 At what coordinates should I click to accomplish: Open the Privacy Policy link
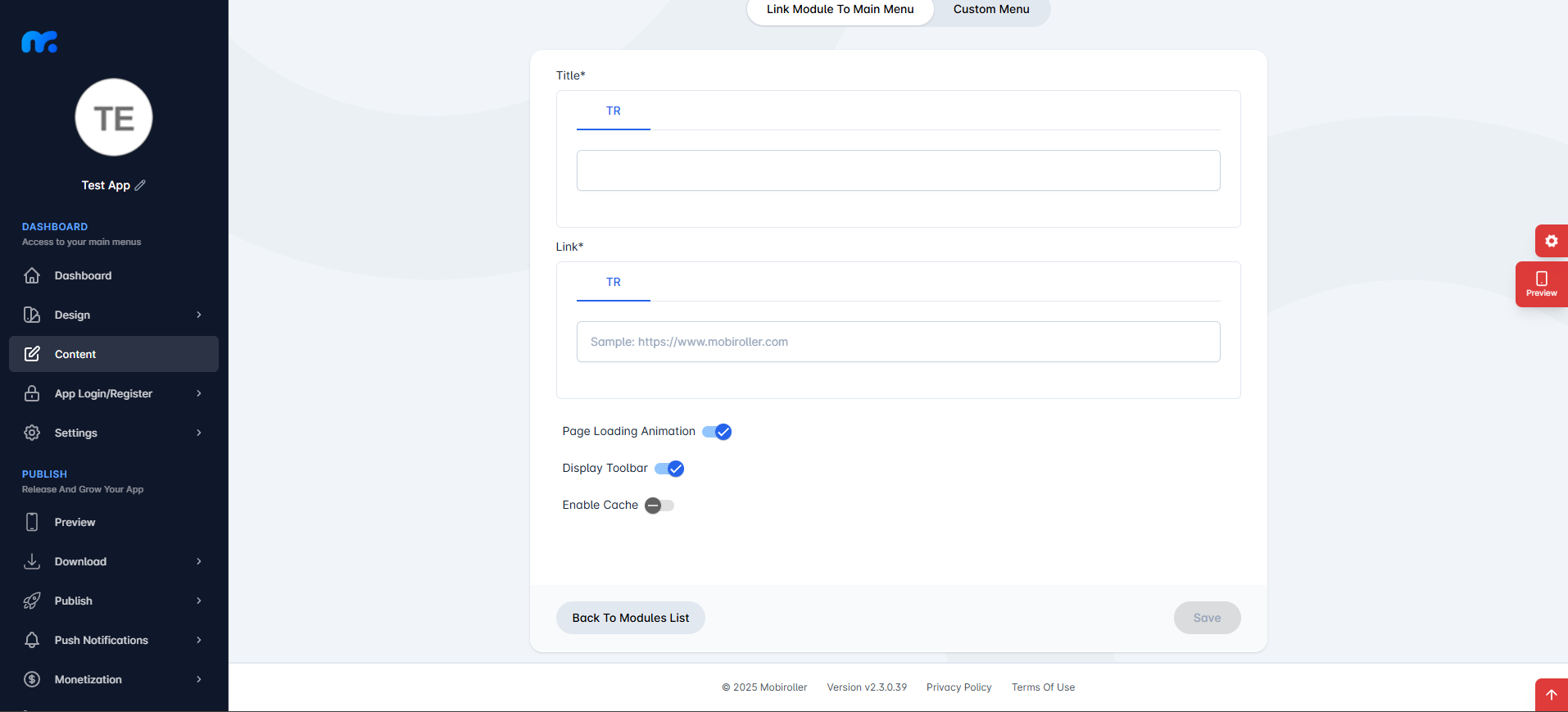pyautogui.click(x=959, y=687)
